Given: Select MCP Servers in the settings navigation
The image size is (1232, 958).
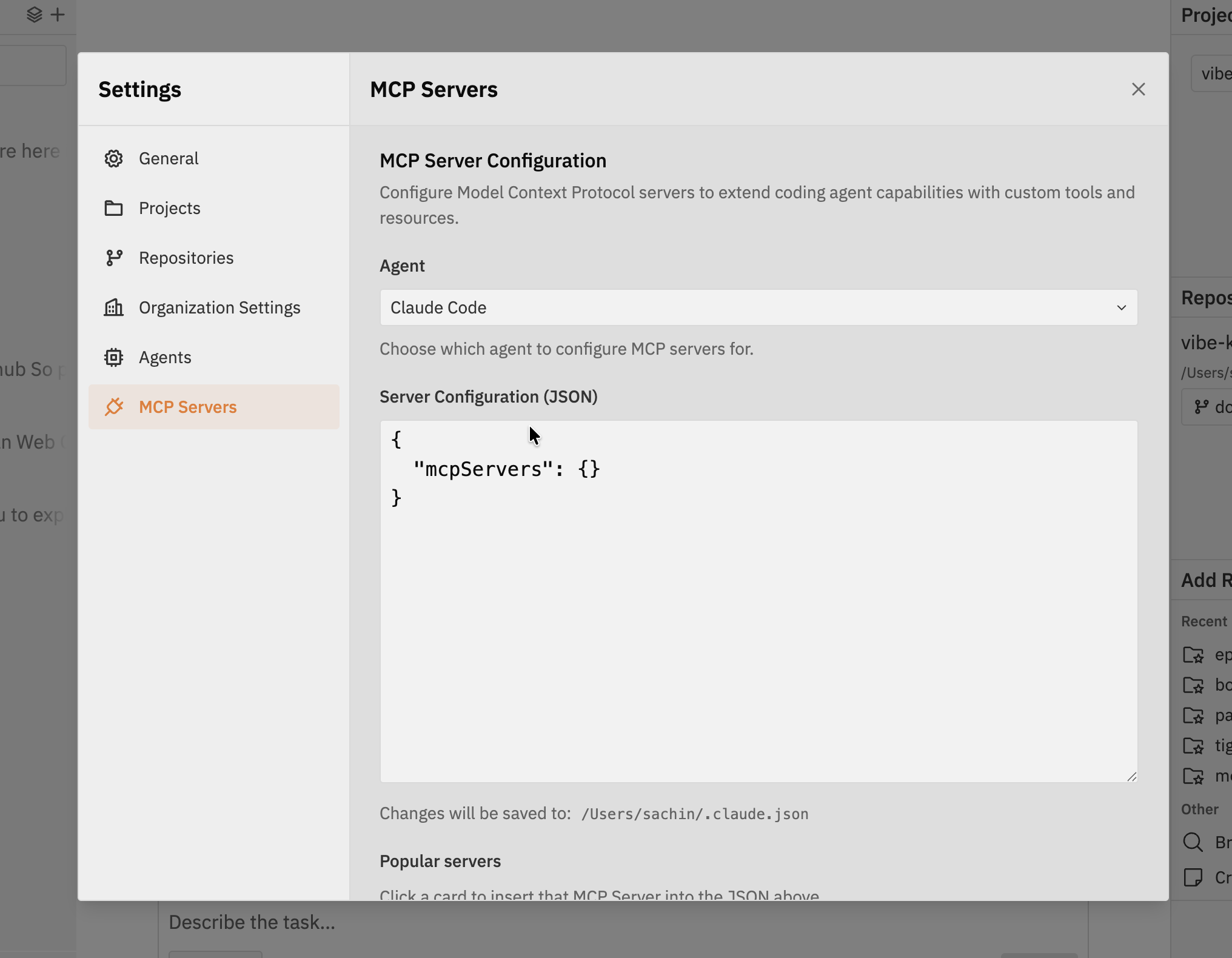Looking at the screenshot, I should click(189, 407).
